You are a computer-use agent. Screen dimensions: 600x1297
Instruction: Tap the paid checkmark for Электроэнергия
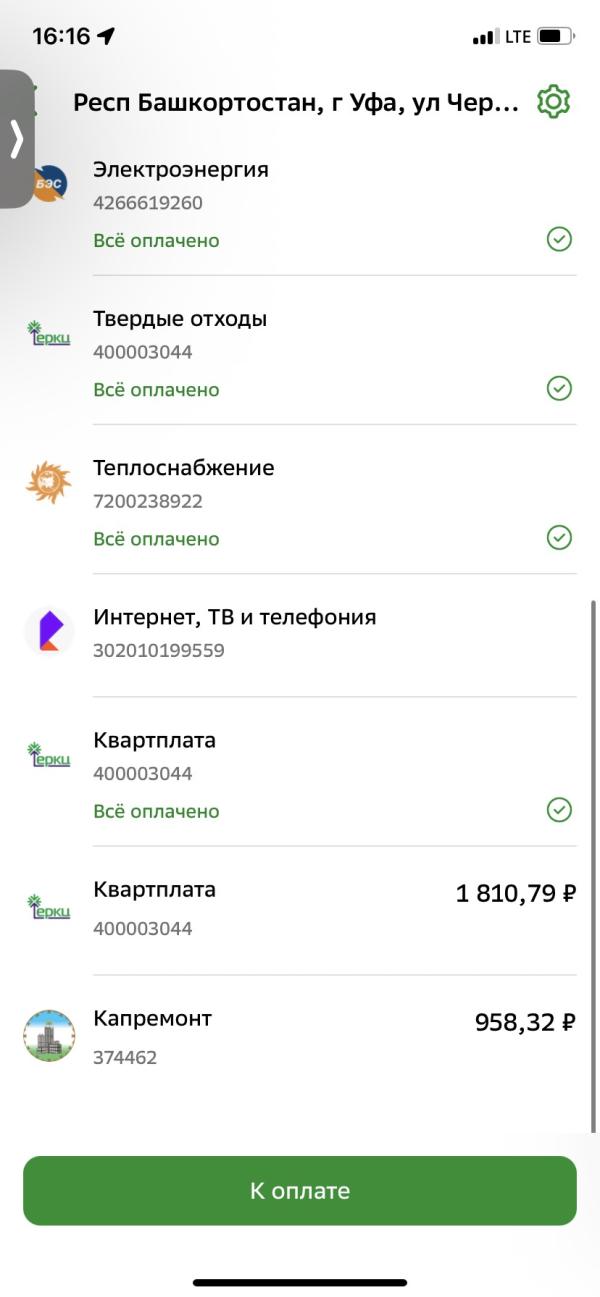(x=559, y=240)
